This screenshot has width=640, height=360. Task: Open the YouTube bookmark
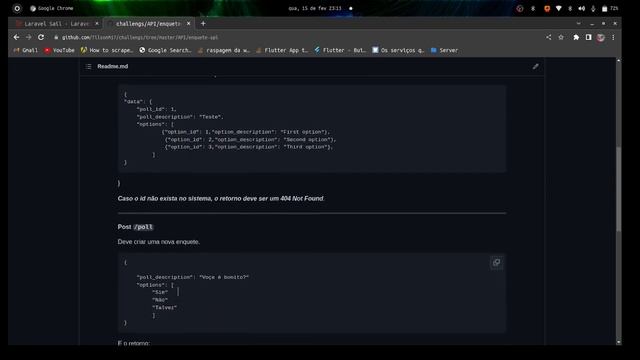pos(60,50)
